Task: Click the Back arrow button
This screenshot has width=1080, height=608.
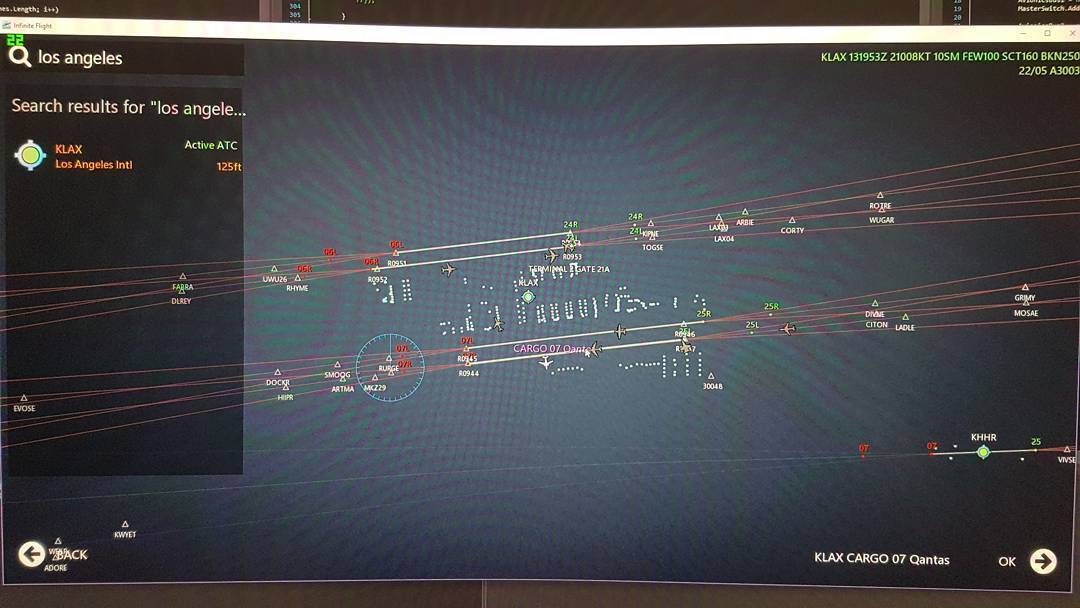Action: (32, 554)
